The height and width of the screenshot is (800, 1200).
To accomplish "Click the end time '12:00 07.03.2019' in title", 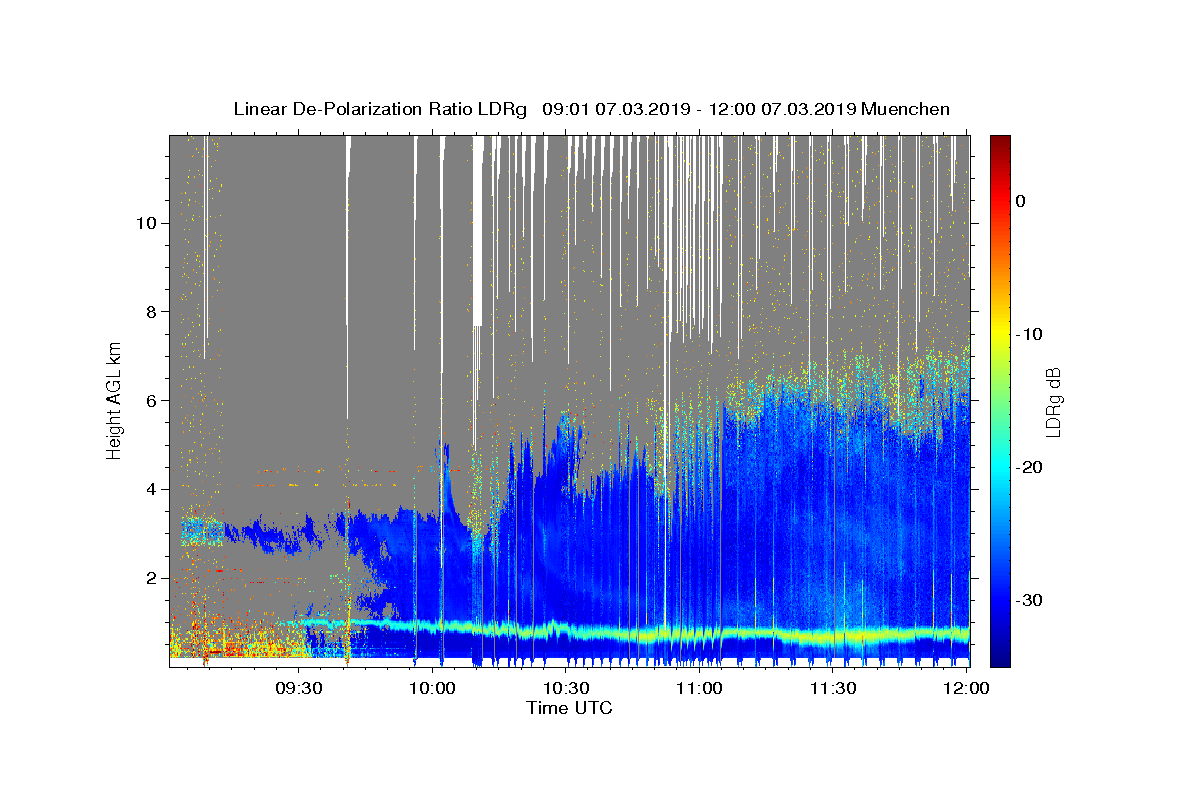I will click(781, 109).
